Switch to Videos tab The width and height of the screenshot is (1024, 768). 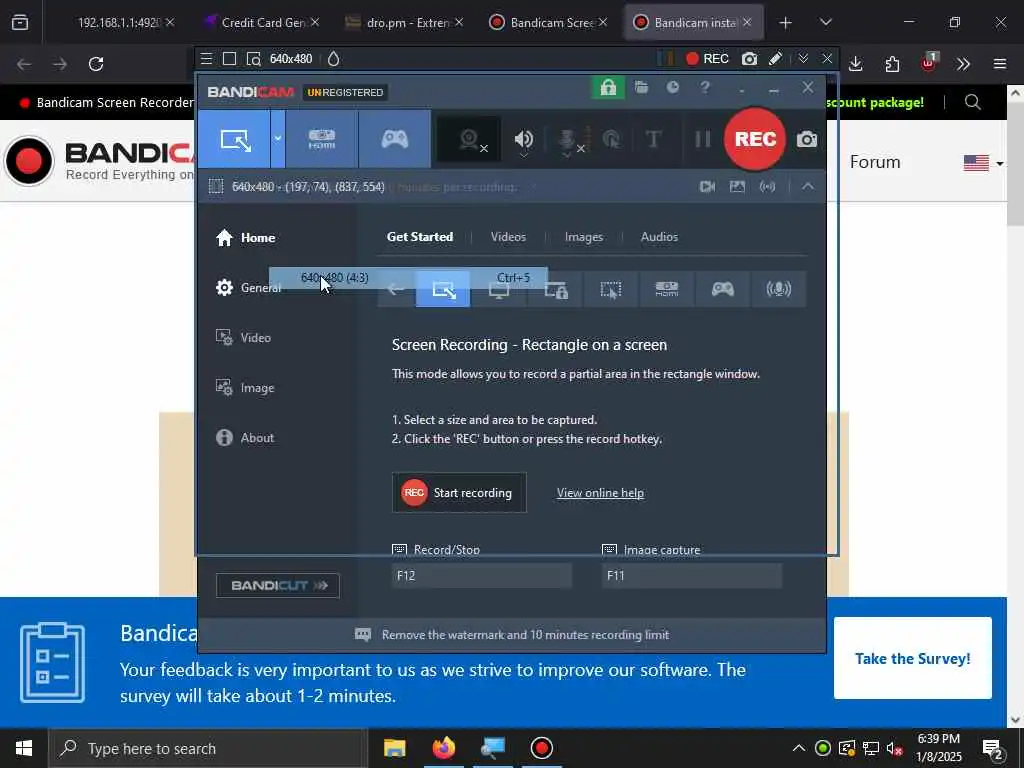coord(508,237)
